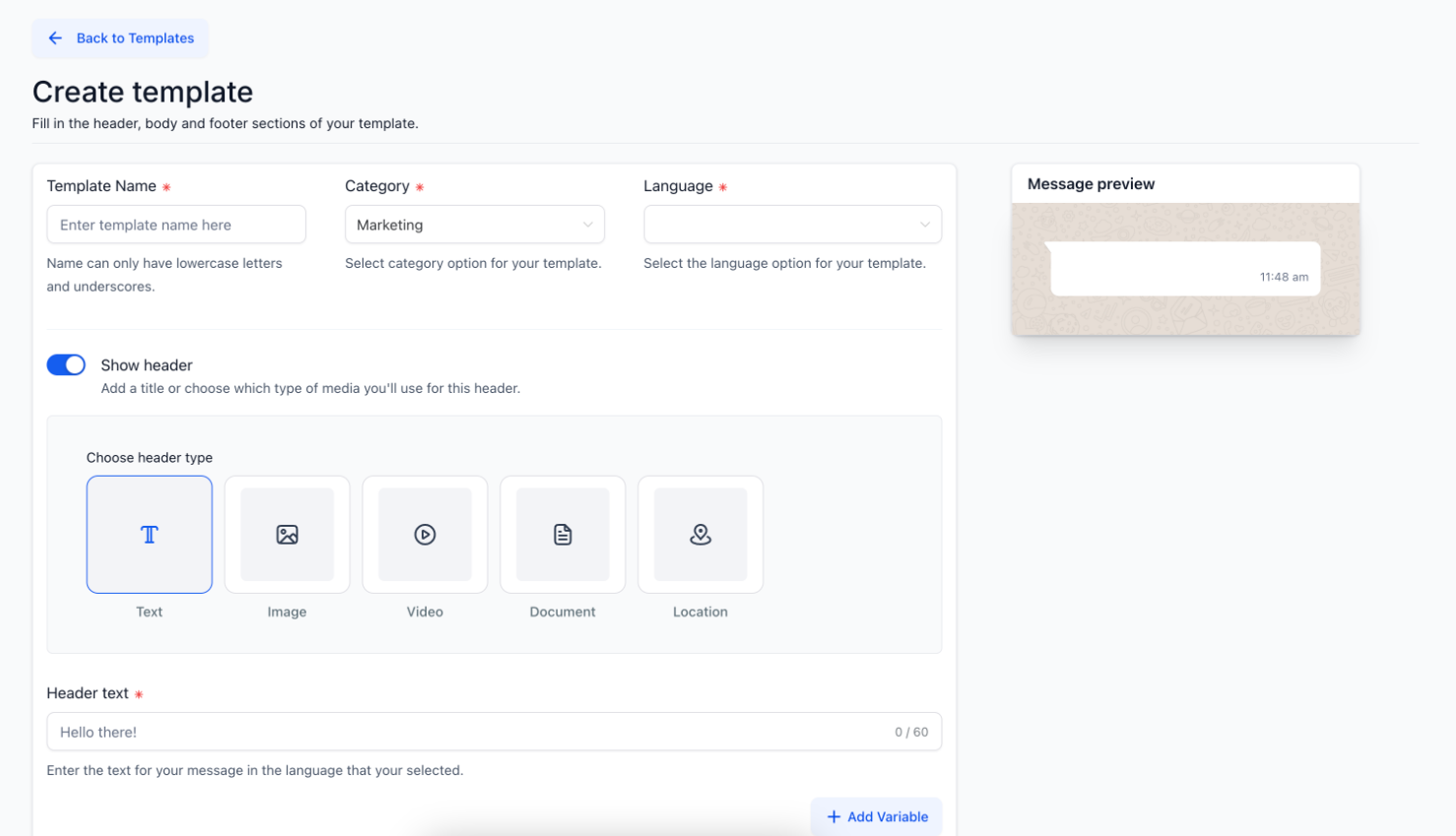This screenshot has height=836, width=1456.
Task: Toggle the Show header switch
Action: (x=66, y=365)
